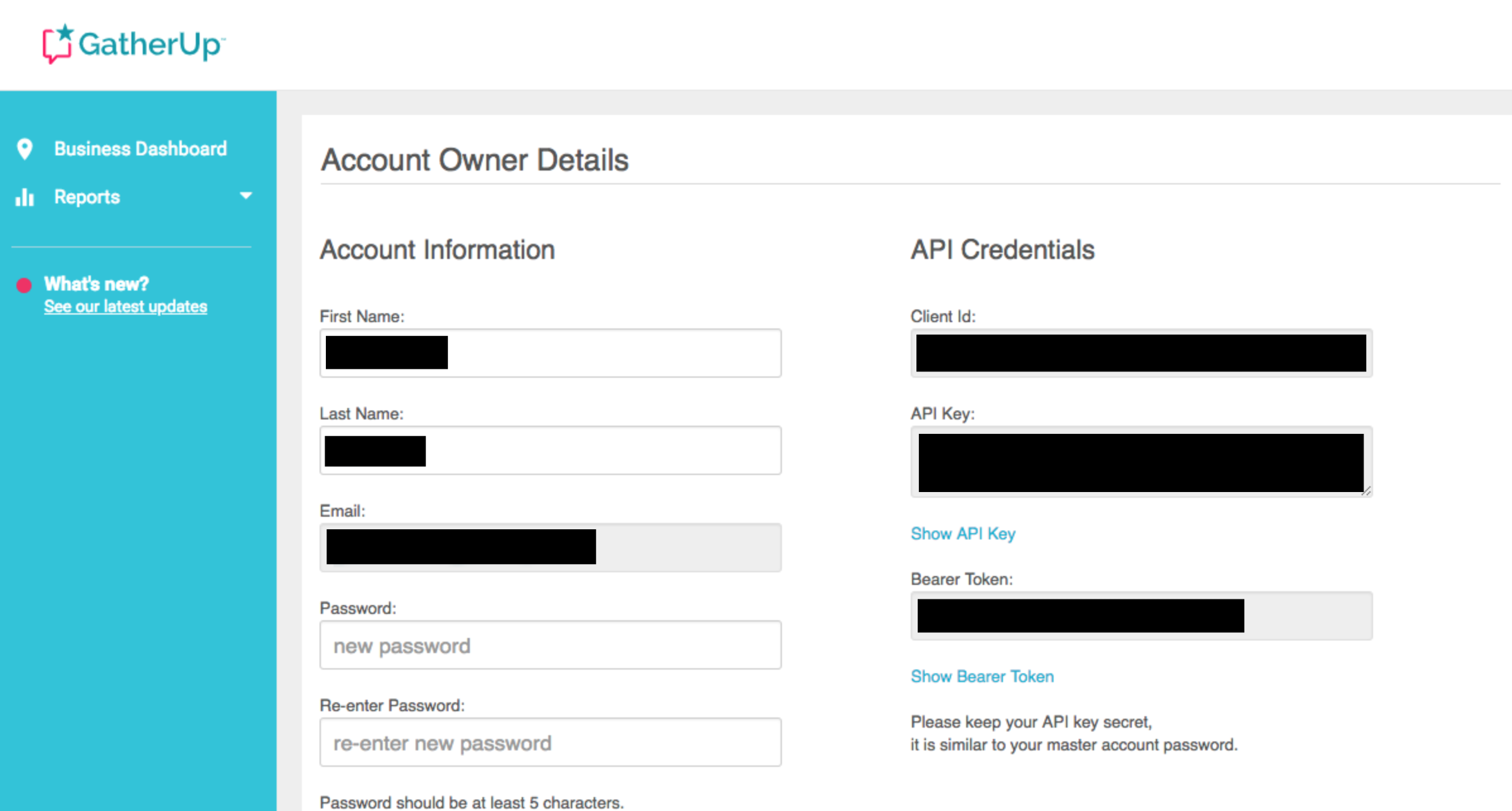1512x811 pixels.
Task: Click the GatherUp logo
Action: point(133,44)
